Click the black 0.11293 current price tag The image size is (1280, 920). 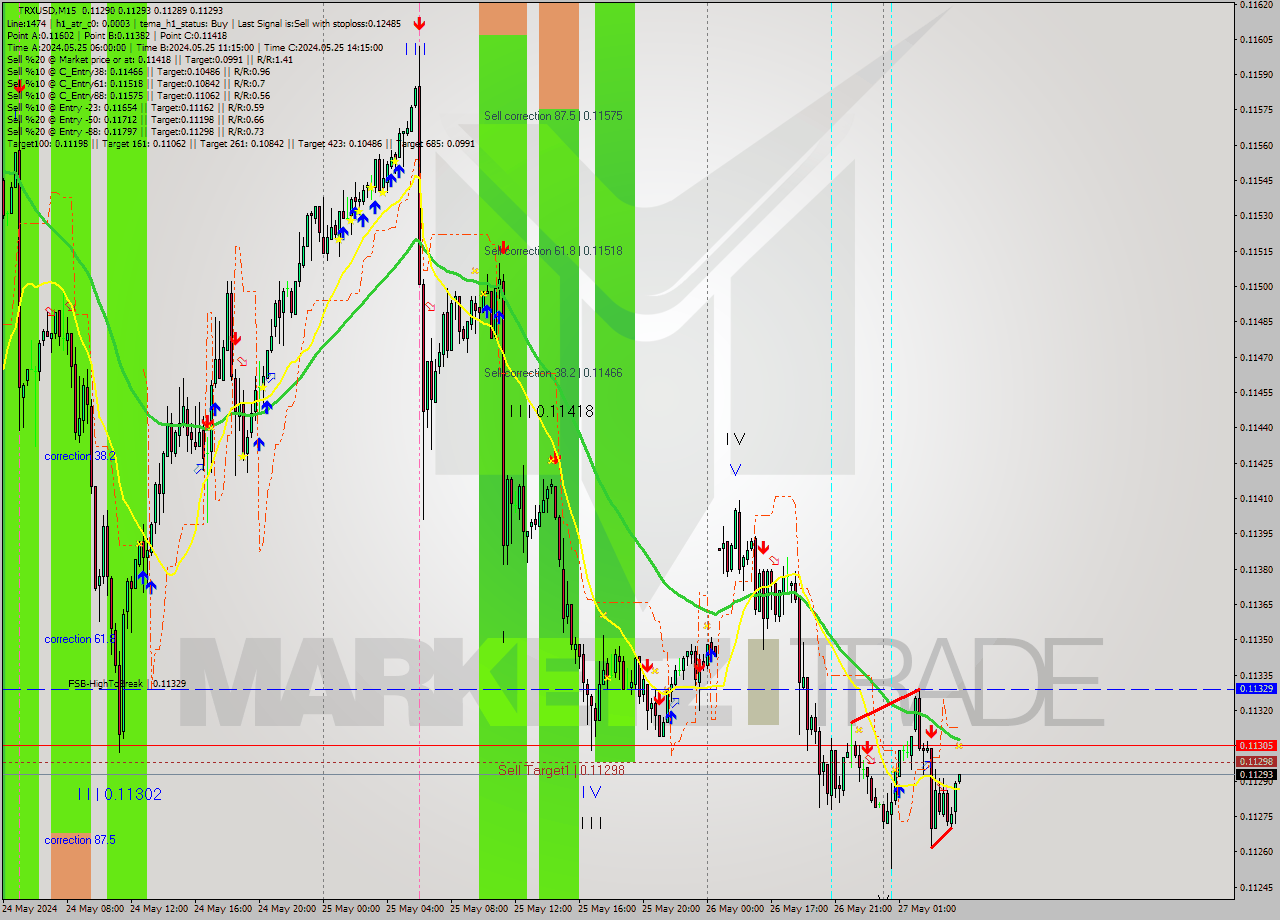click(x=1256, y=774)
